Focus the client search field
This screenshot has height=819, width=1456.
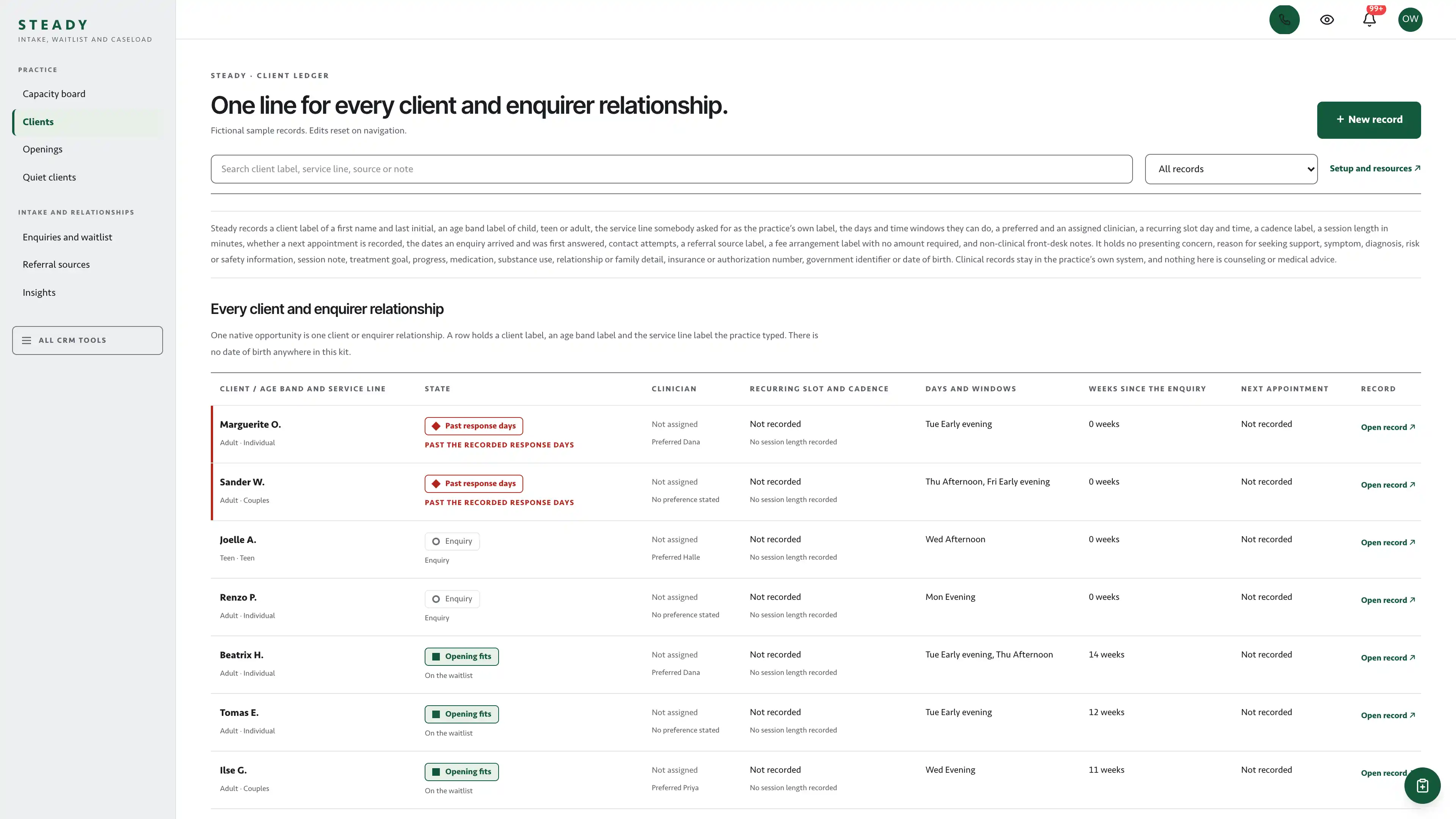(x=672, y=169)
